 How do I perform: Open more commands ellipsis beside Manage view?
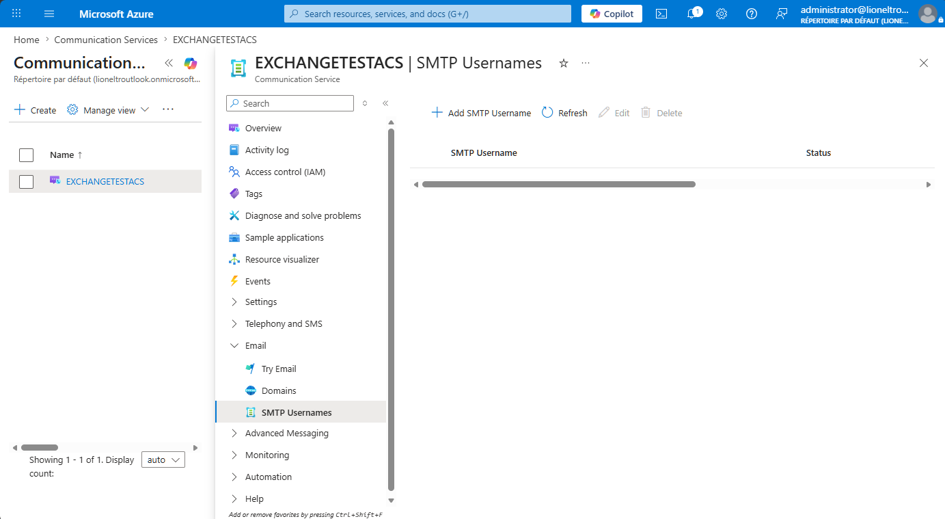coord(168,110)
